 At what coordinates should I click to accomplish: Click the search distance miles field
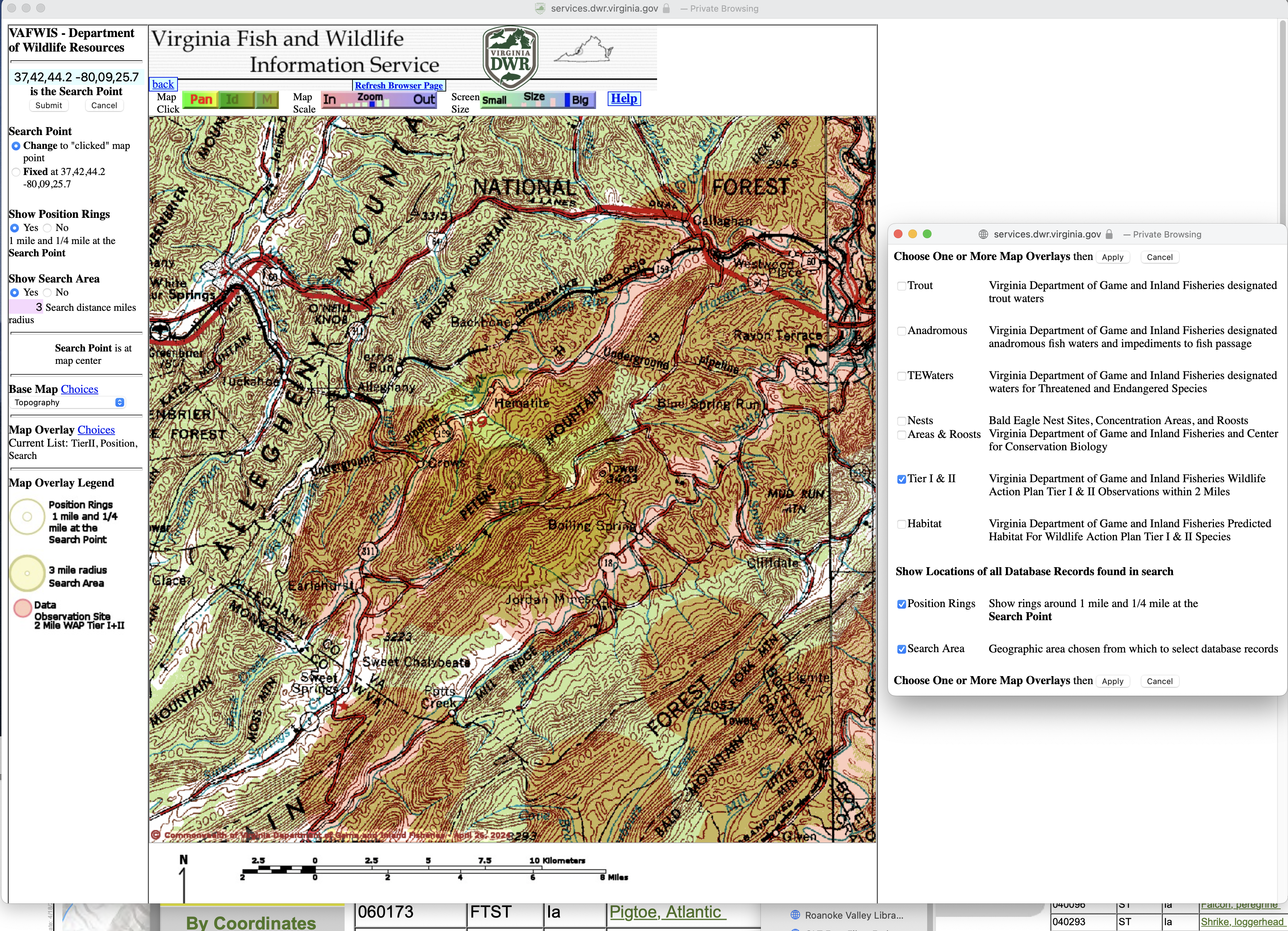(x=26, y=307)
